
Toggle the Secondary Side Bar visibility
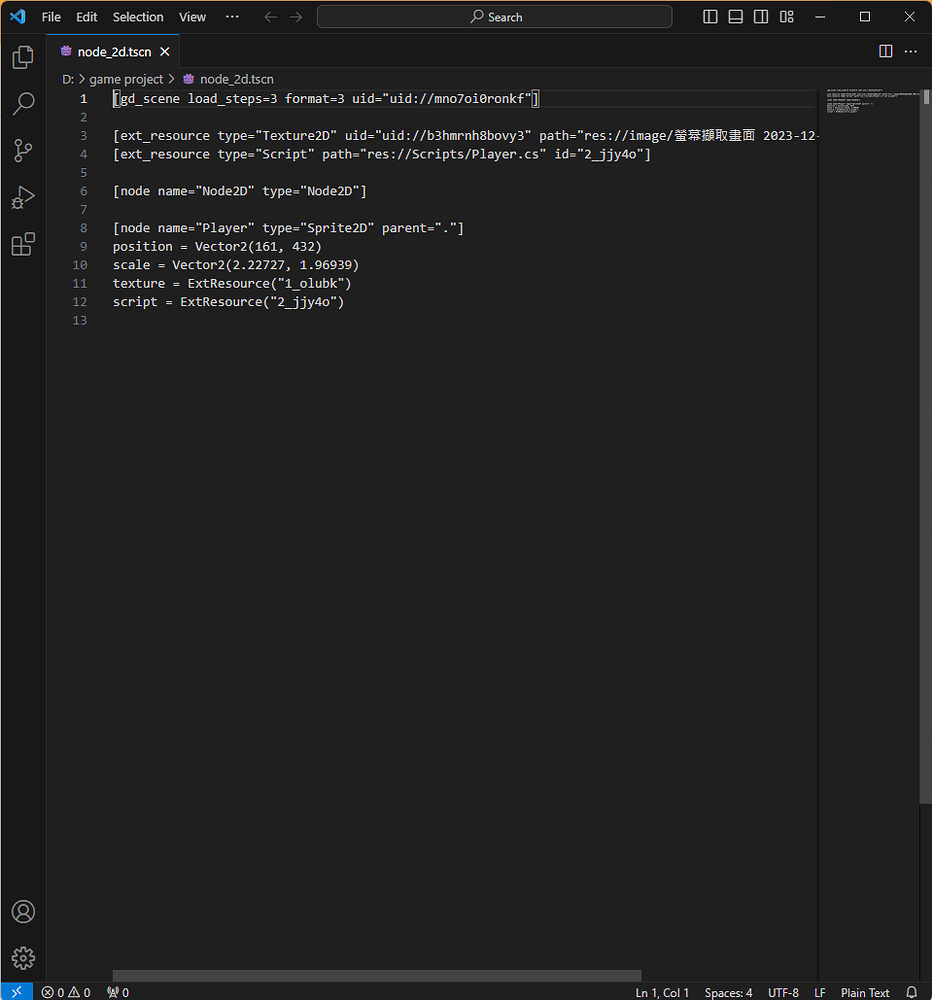click(761, 17)
